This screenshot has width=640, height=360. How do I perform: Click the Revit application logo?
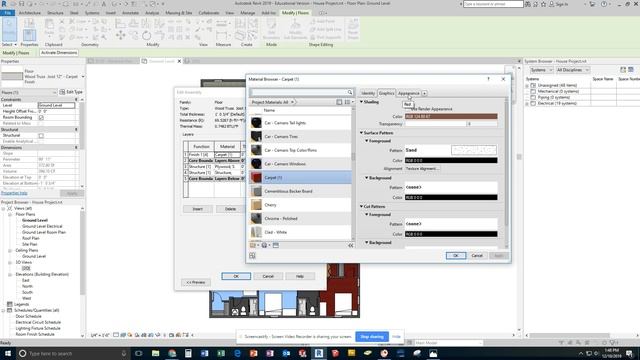(x=4, y=4)
